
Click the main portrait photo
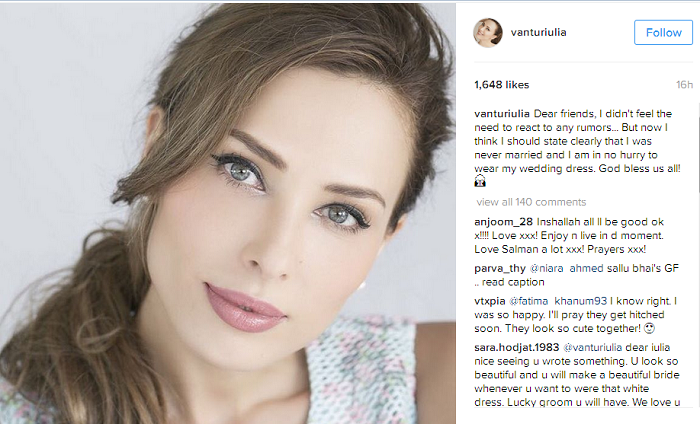click(x=228, y=213)
